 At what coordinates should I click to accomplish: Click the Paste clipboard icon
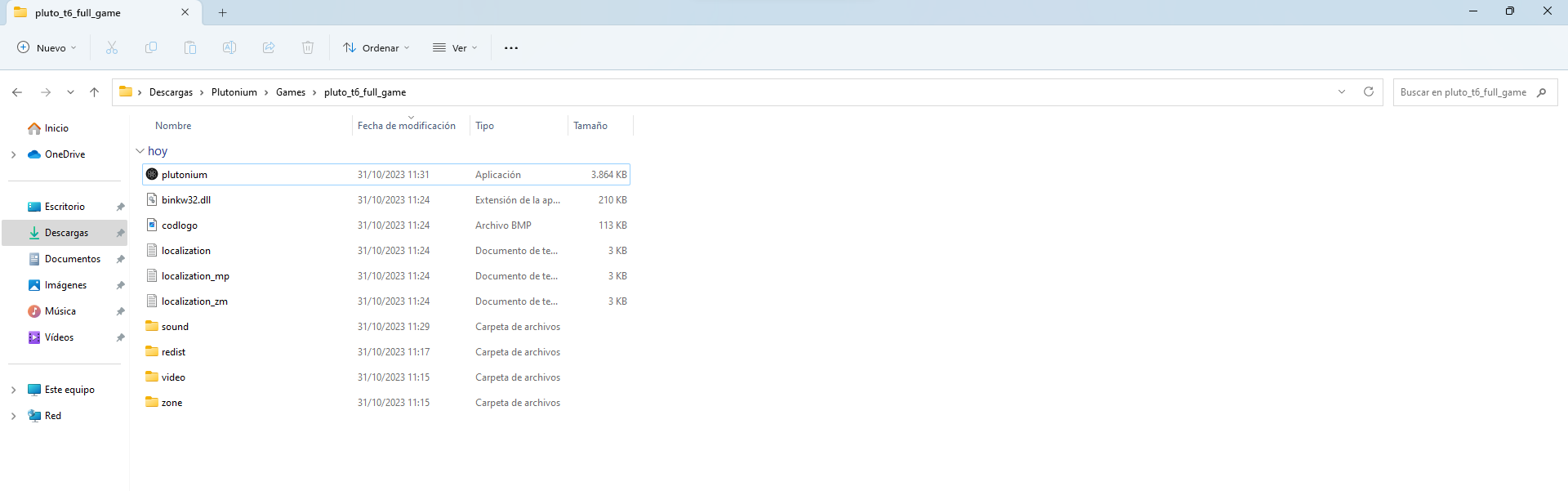(x=190, y=48)
